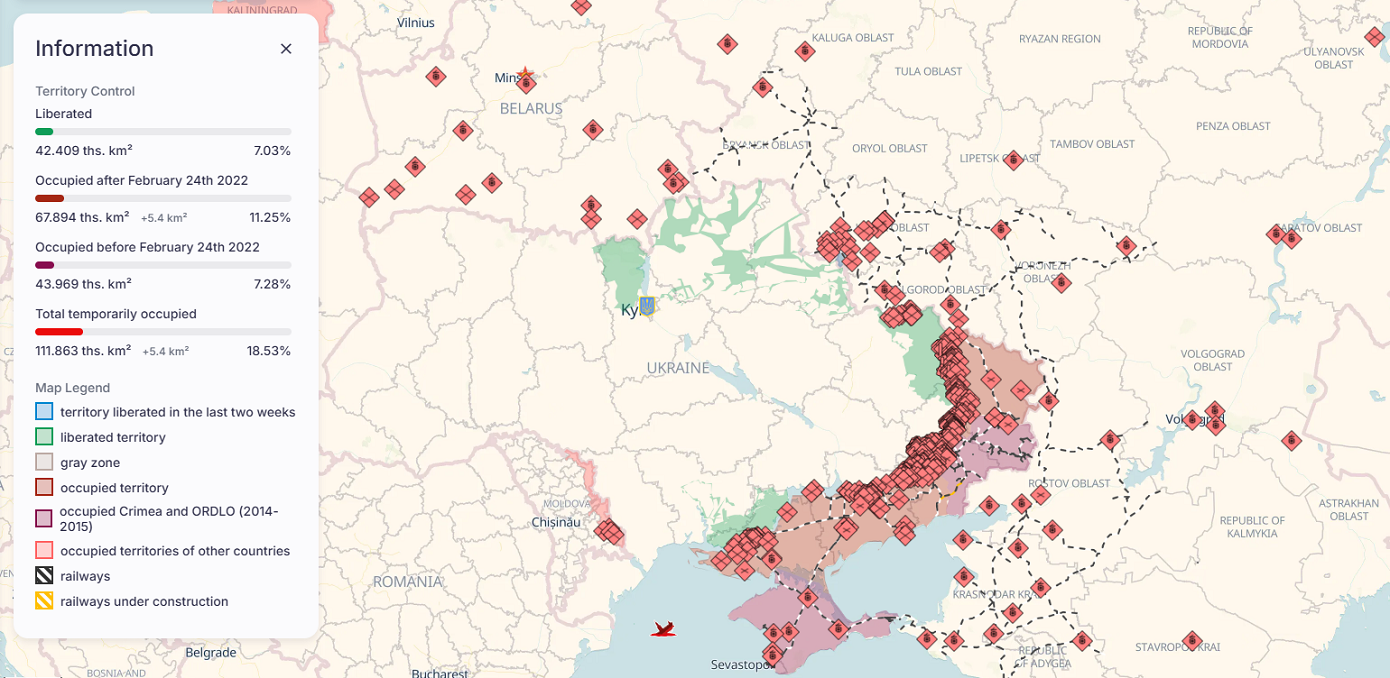Click the Territory Control heading

click(x=85, y=91)
